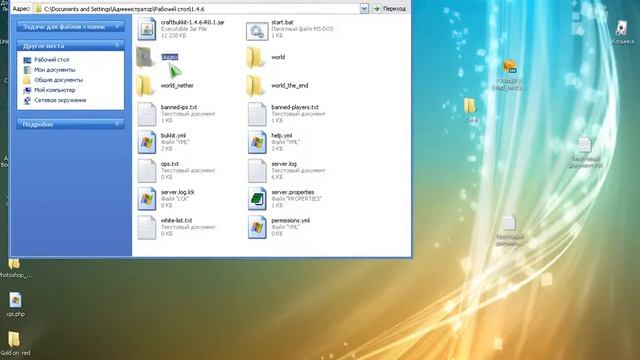Select the upper text document desktop icon
Image resolution: width=640 pixels, height=360 pixels.
(585, 145)
